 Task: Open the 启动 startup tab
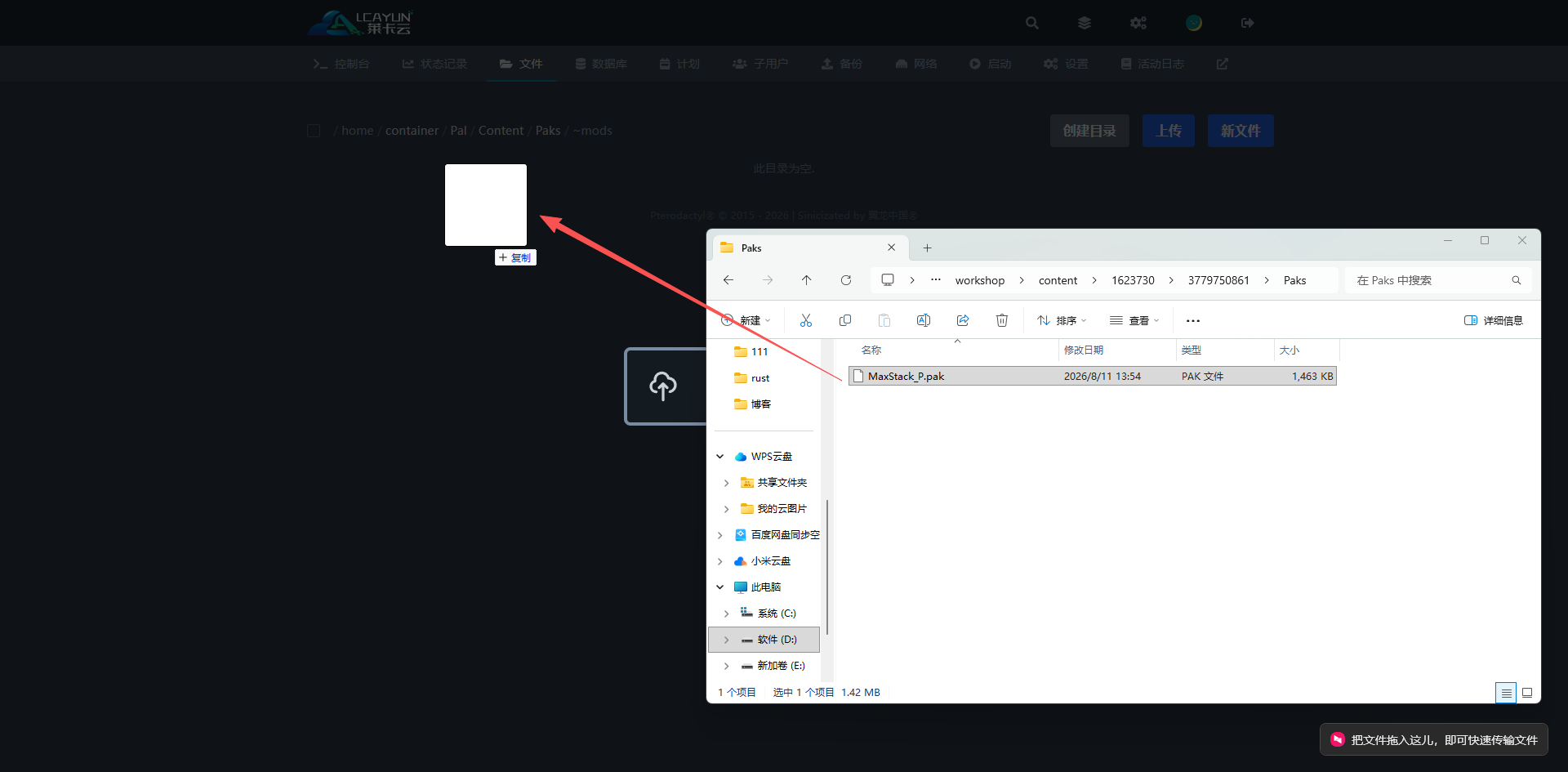pyautogui.click(x=991, y=64)
